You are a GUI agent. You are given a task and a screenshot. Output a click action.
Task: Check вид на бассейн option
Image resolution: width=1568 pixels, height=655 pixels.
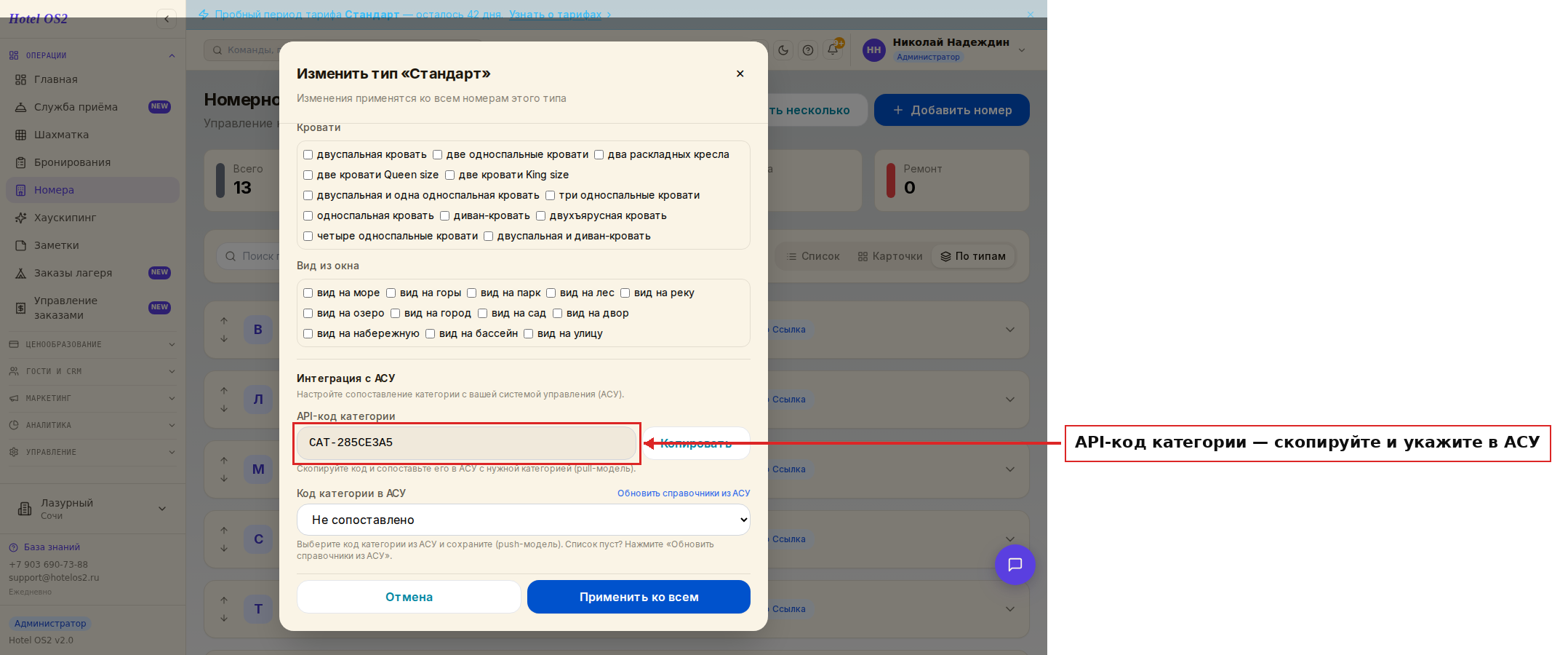pyautogui.click(x=431, y=333)
